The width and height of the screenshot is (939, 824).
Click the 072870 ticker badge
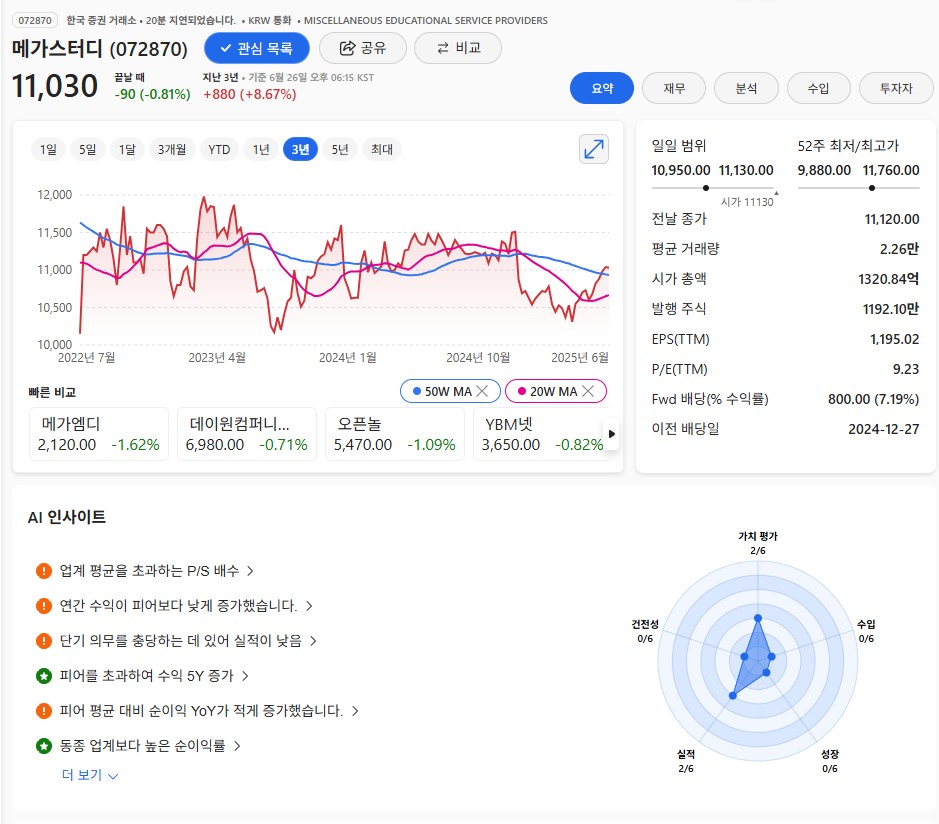click(35, 20)
